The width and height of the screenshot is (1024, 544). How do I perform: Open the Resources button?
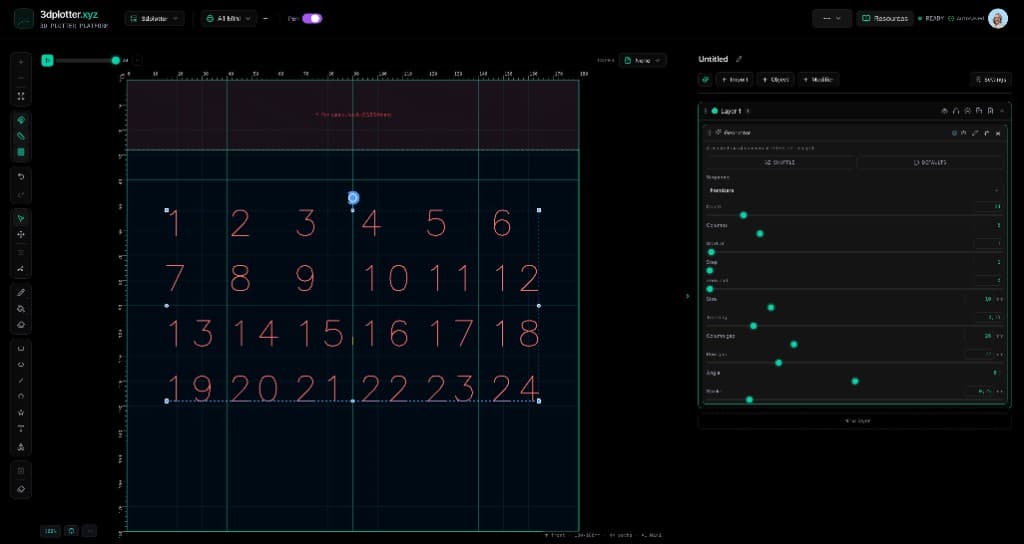(885, 18)
